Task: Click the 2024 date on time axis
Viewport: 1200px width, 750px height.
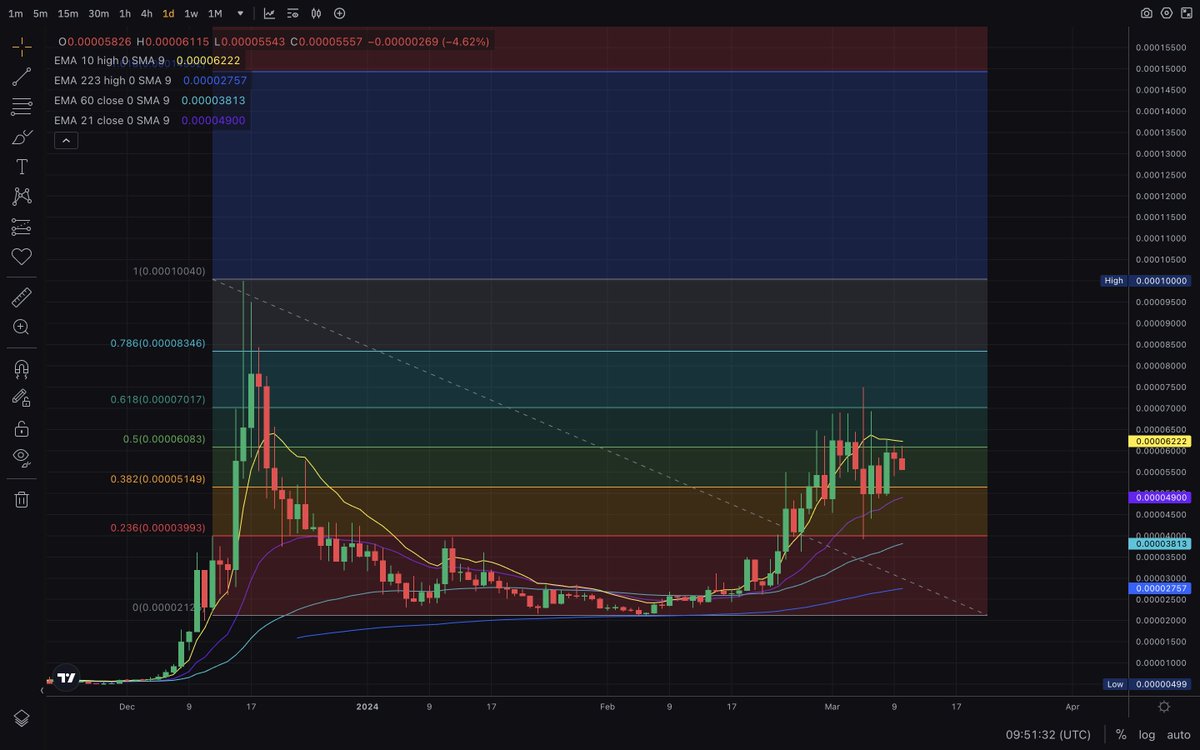Action: pyautogui.click(x=367, y=706)
